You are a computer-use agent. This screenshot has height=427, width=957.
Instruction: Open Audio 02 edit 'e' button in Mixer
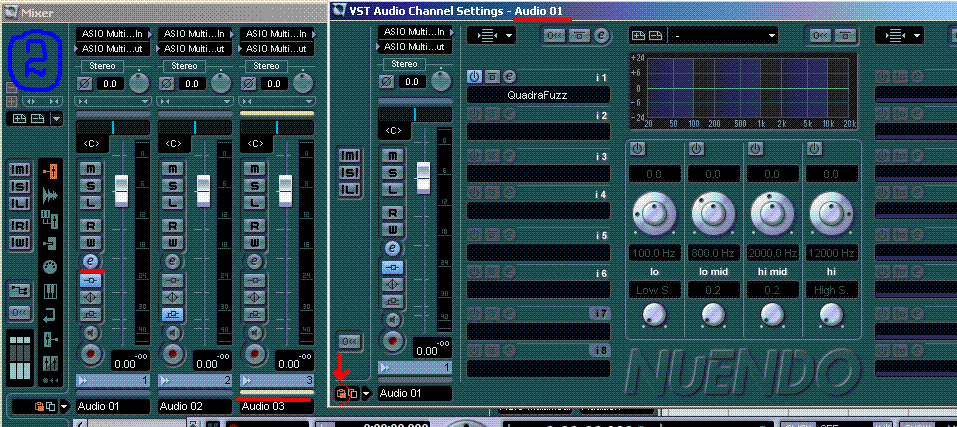173,261
